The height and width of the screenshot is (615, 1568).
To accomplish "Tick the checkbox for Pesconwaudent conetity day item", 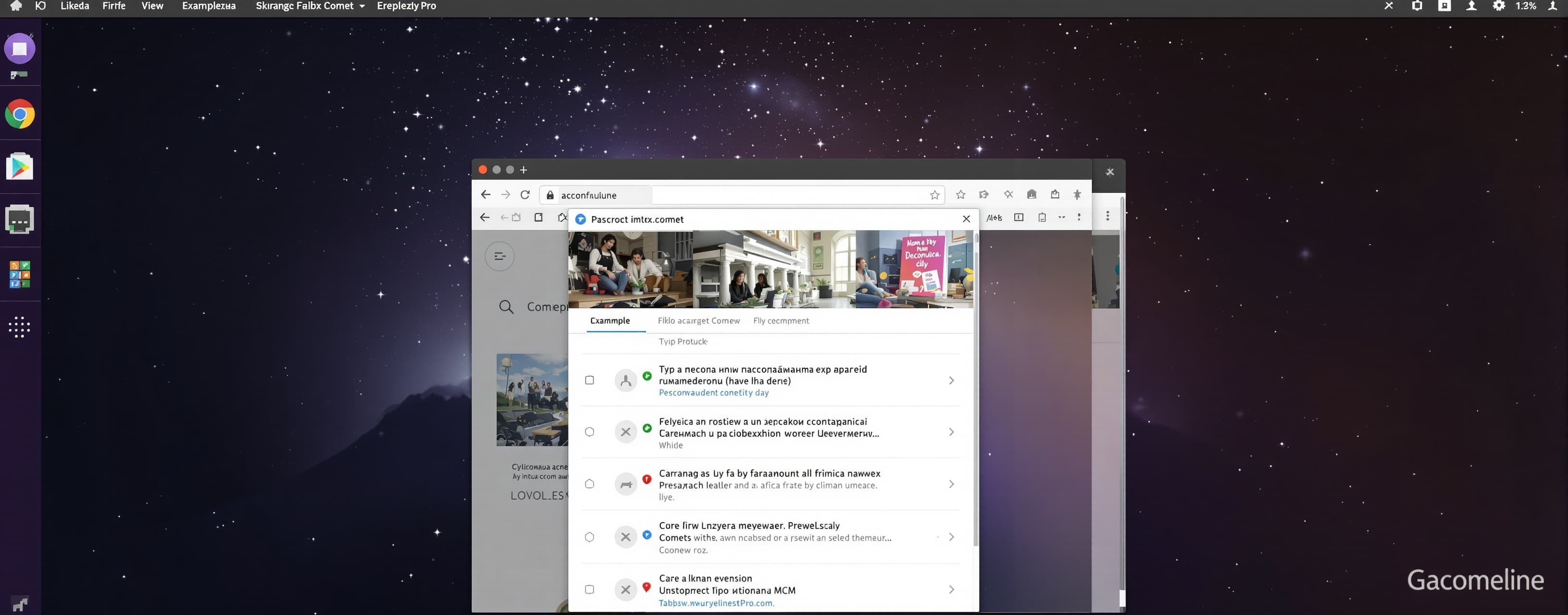I will 589,380.
